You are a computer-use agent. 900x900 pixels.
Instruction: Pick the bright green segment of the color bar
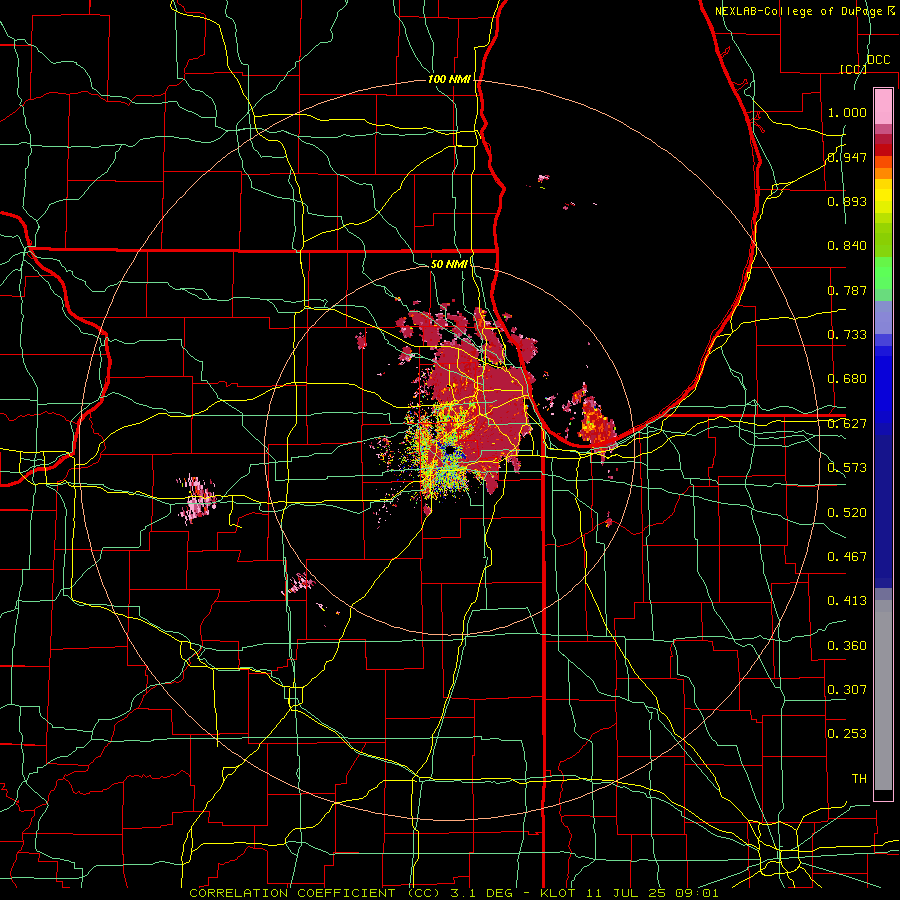coord(883,273)
